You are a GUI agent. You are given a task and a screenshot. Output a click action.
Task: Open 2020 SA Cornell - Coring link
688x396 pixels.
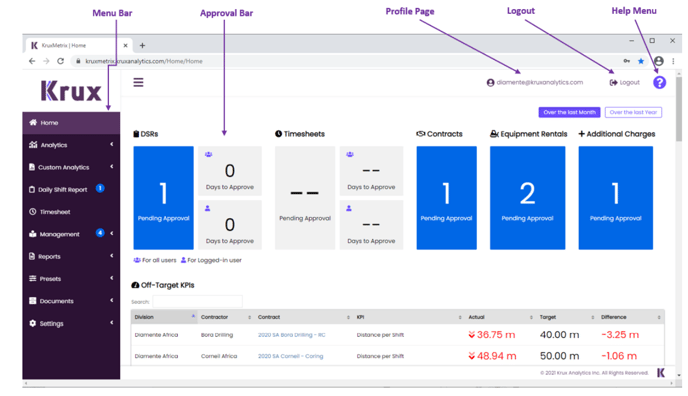[290, 356]
